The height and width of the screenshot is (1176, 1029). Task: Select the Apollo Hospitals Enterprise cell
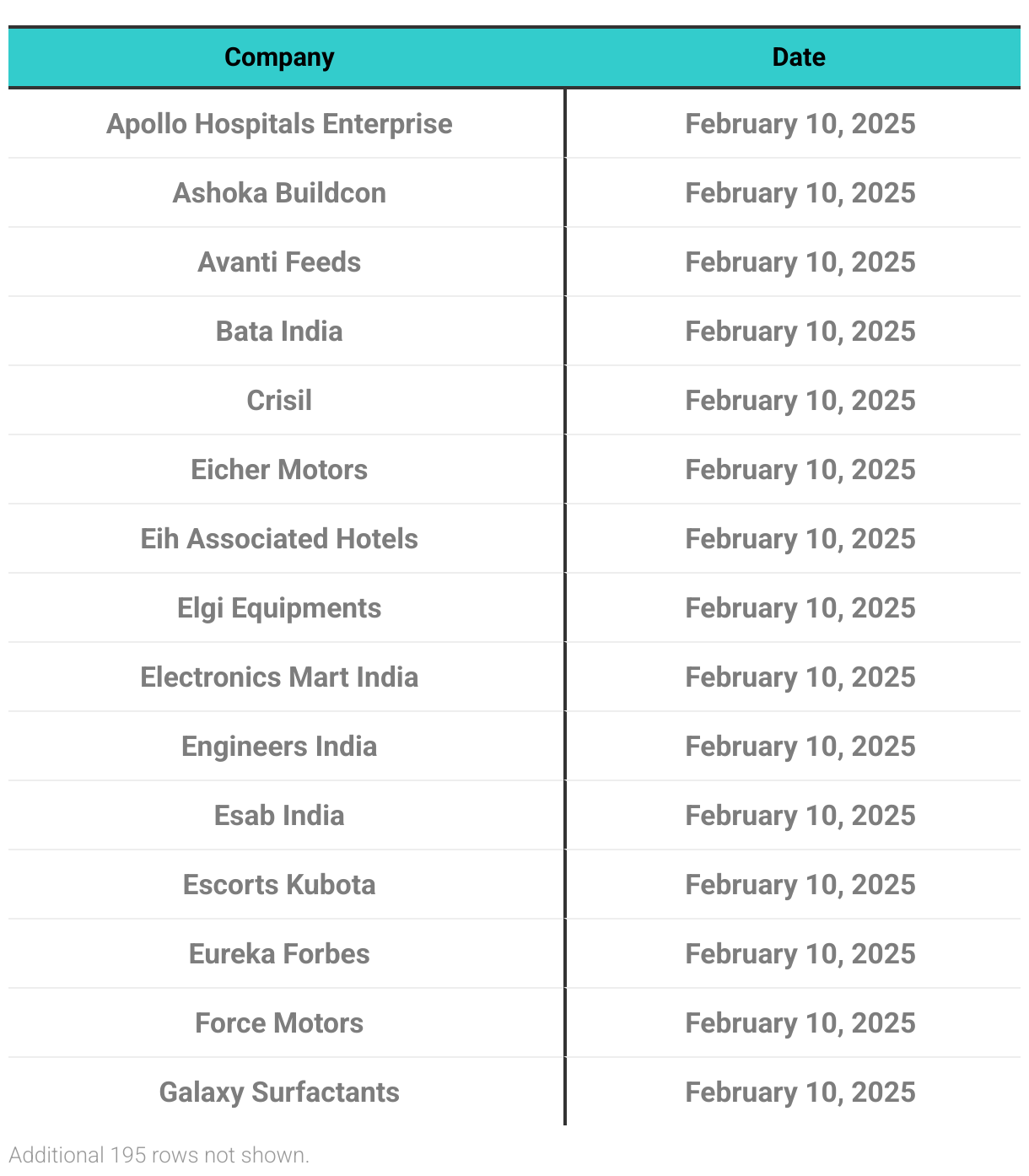(x=279, y=124)
